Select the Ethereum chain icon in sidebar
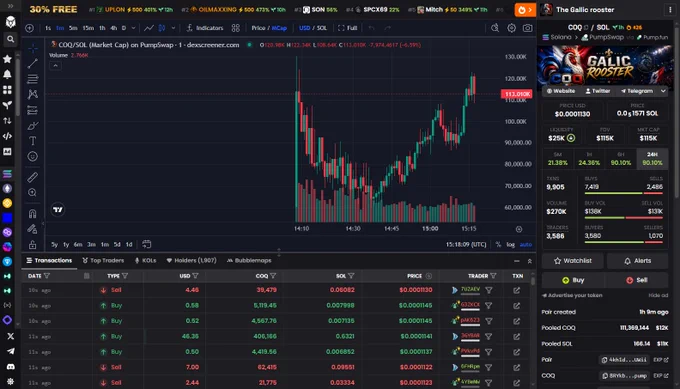The width and height of the screenshot is (680, 389). pyautogui.click(x=7, y=189)
